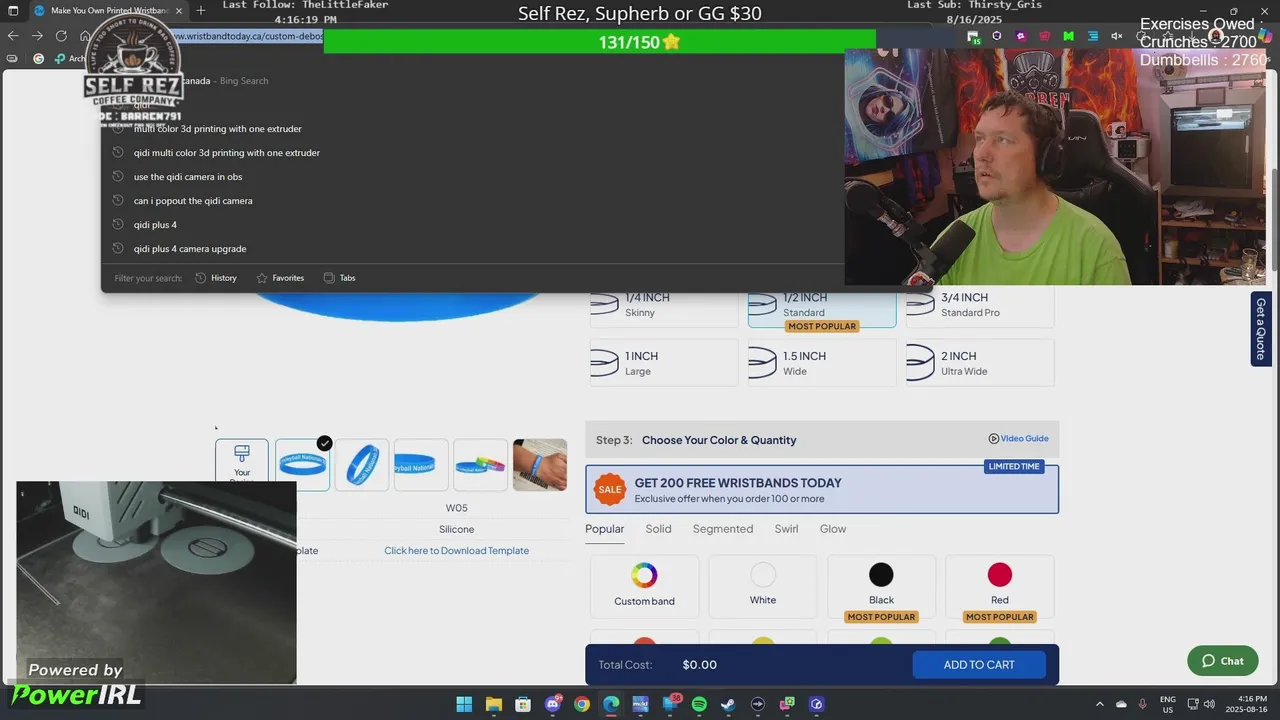Reload the page with the refresh icon
This screenshot has width=1280, height=720.
point(61,36)
